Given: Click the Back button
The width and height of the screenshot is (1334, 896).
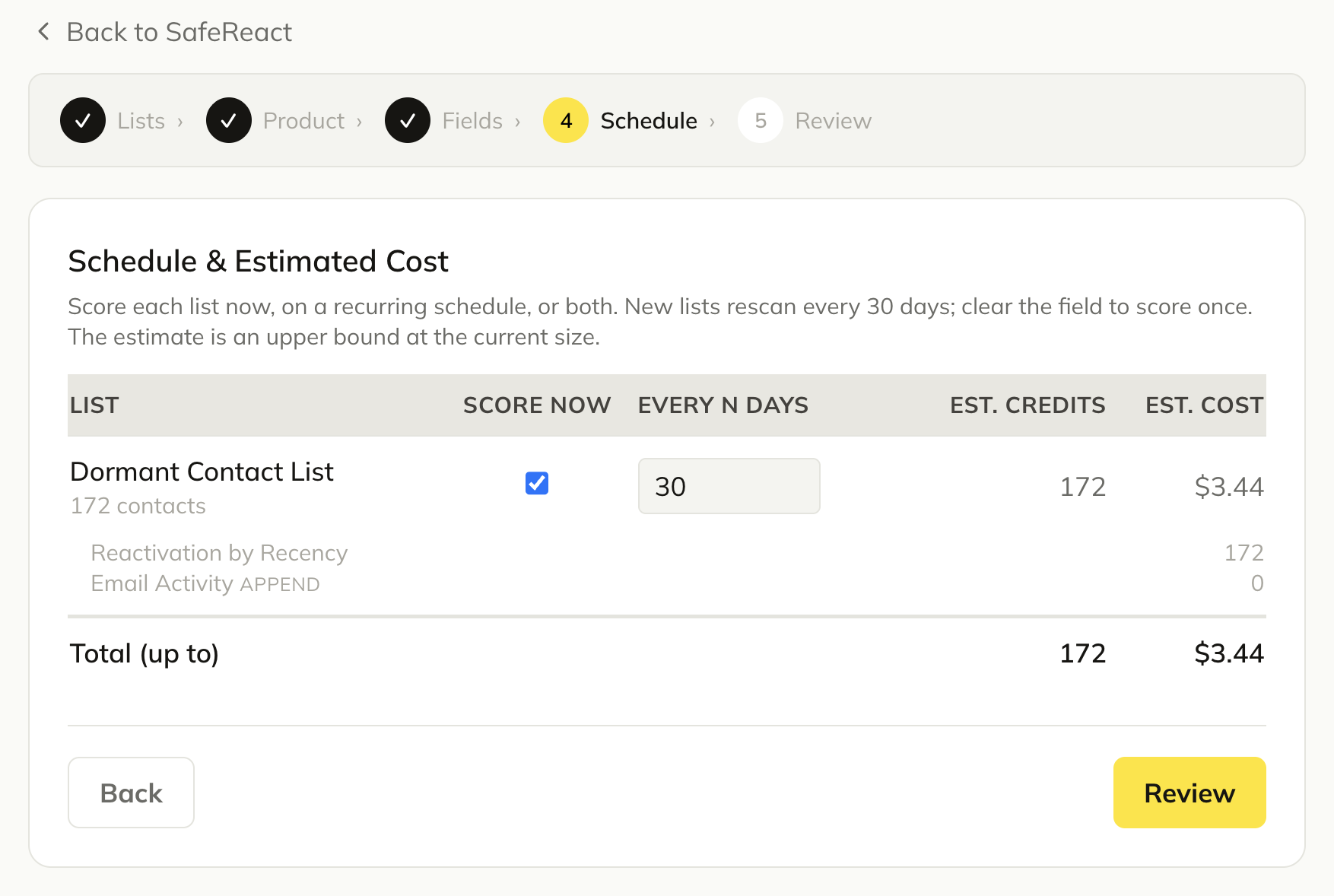Looking at the screenshot, I should coord(131,793).
